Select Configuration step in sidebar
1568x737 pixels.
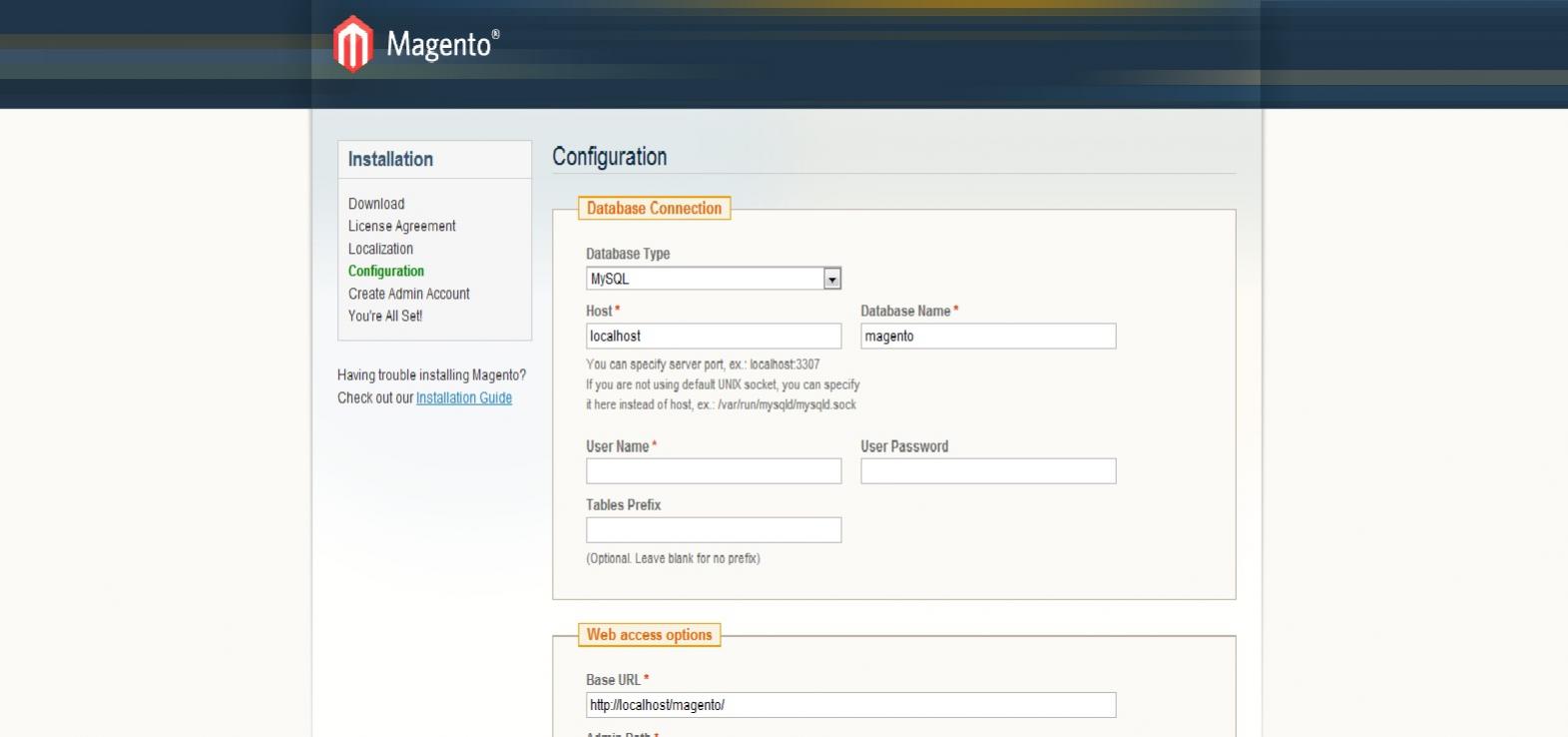click(x=386, y=271)
